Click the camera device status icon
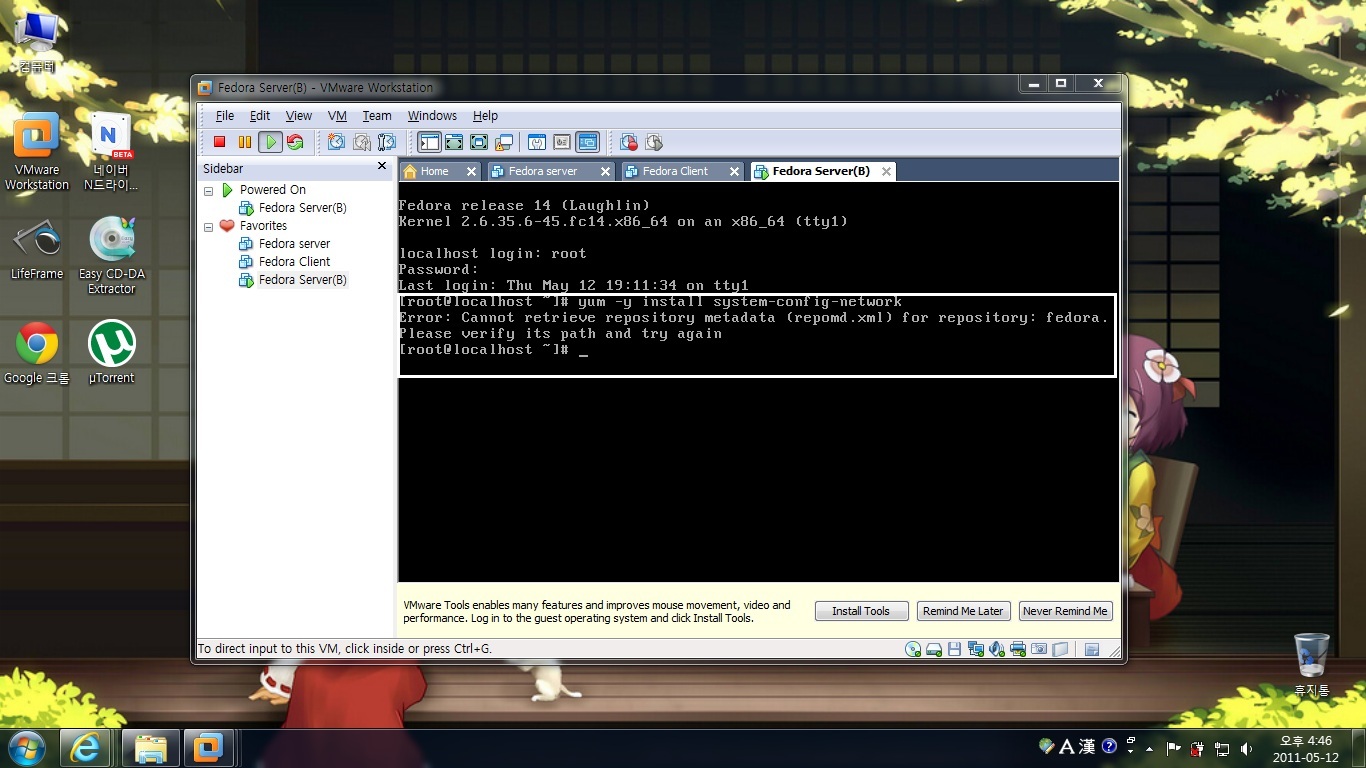 tap(1039, 649)
